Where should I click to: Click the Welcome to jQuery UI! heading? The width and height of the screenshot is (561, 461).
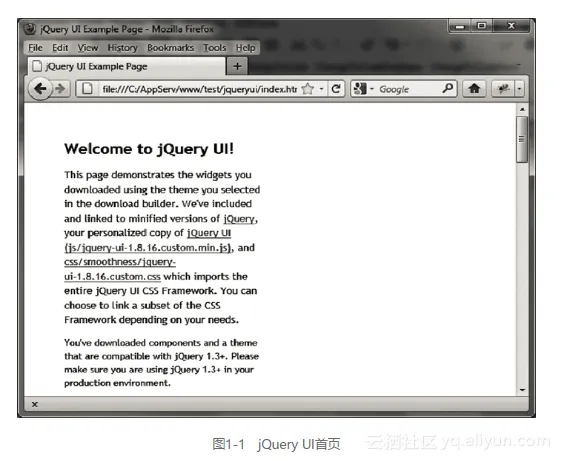pyautogui.click(x=149, y=149)
